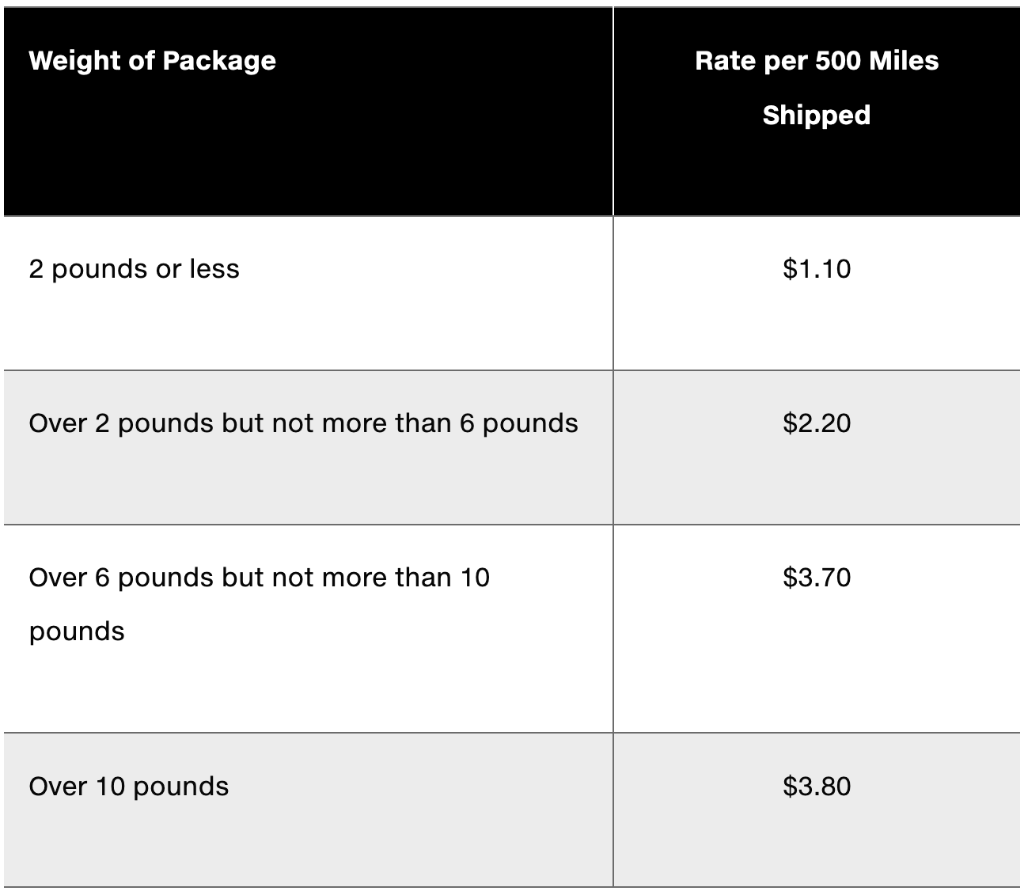Click the $2.20 rate value

coord(817,423)
